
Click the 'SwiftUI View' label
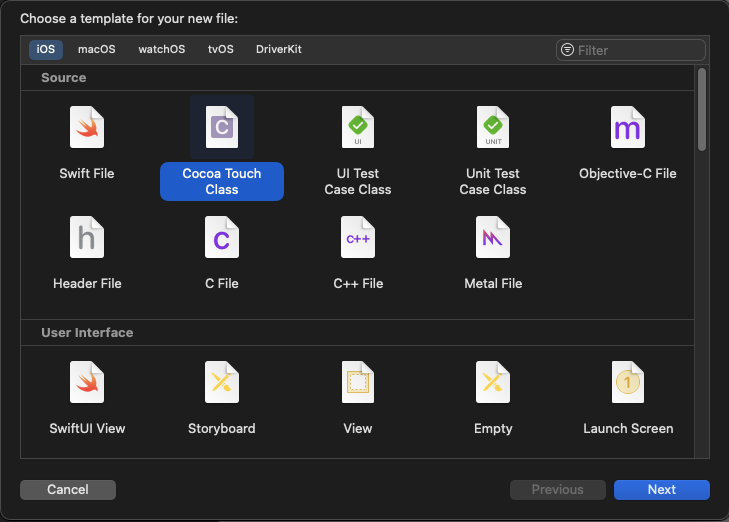pyautogui.click(x=87, y=428)
